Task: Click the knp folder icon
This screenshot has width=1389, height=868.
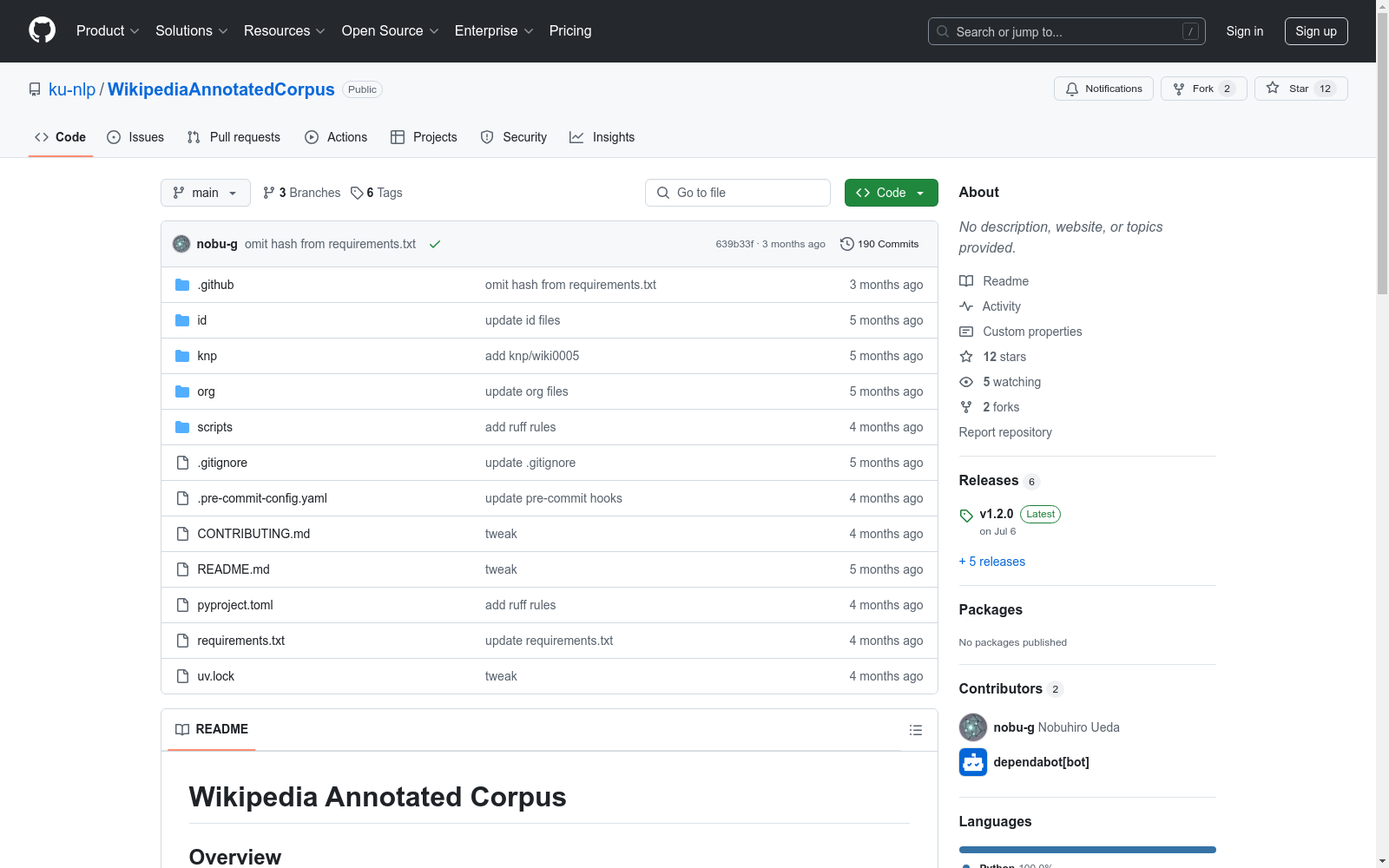Action: pos(182,356)
